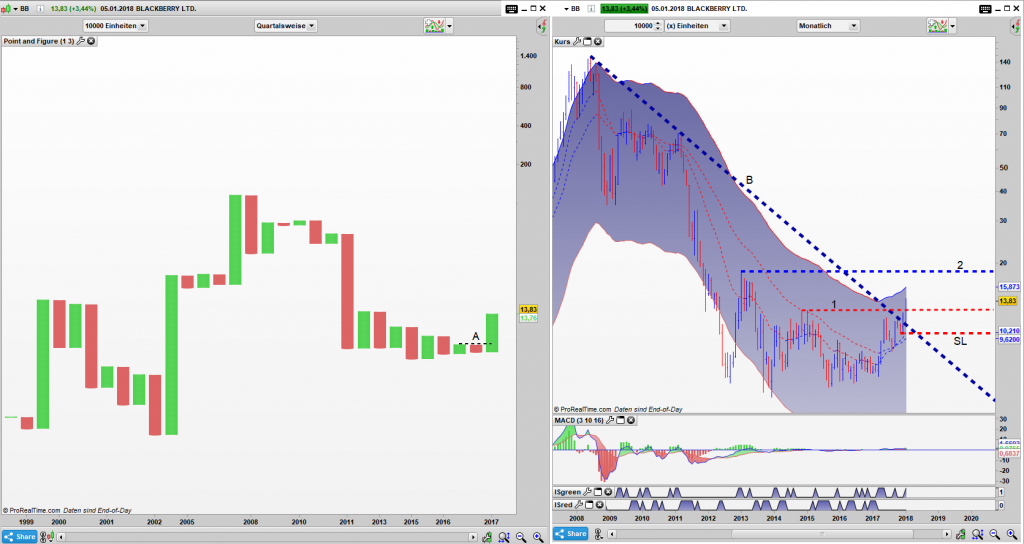Toggle the right chart's side panel arrow

pyautogui.click(x=1016, y=27)
